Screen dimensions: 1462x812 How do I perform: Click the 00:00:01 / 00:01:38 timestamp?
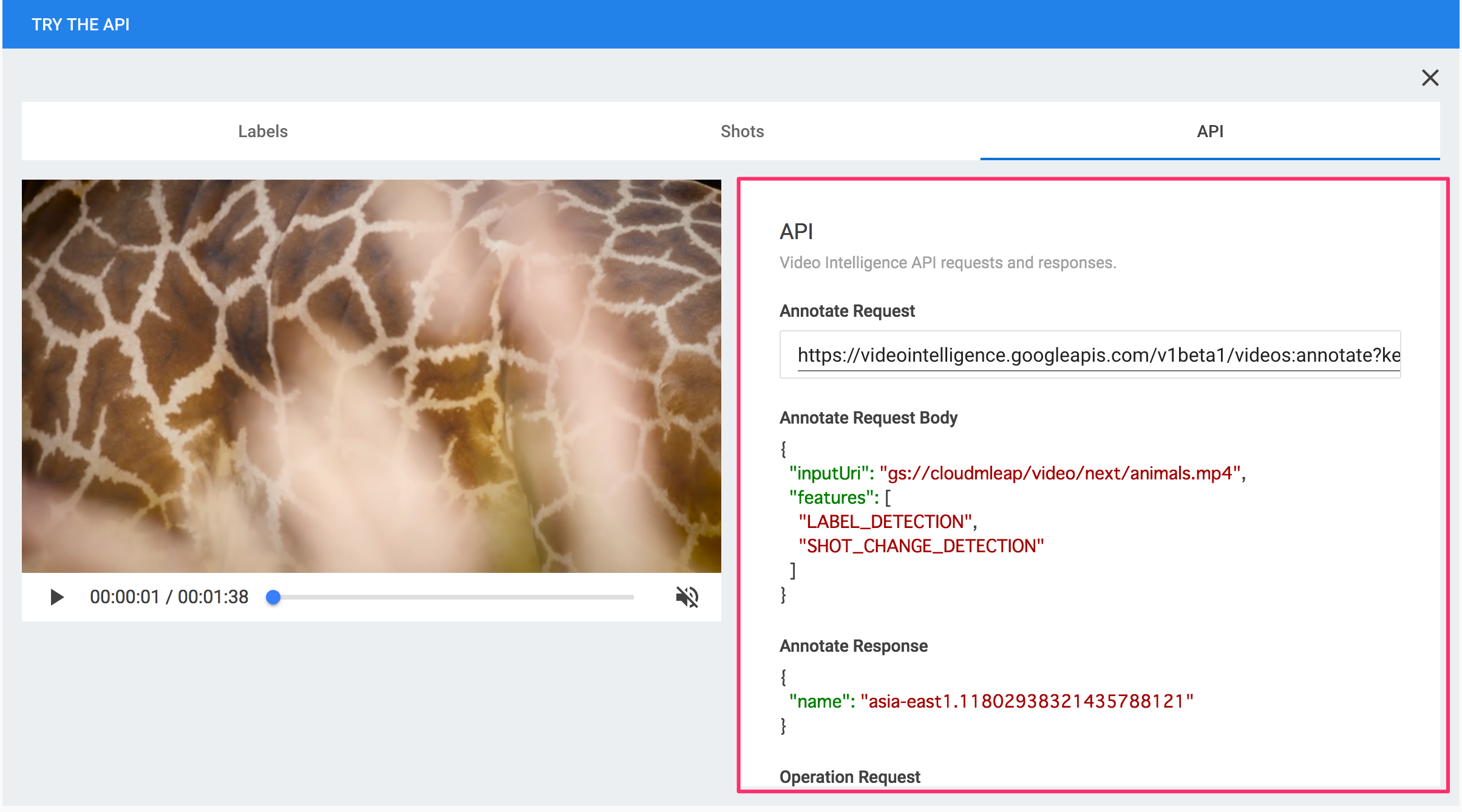click(169, 597)
